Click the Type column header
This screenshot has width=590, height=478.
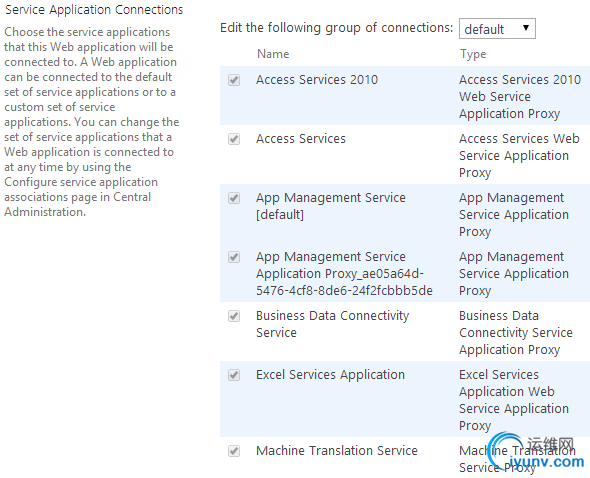[x=473, y=54]
